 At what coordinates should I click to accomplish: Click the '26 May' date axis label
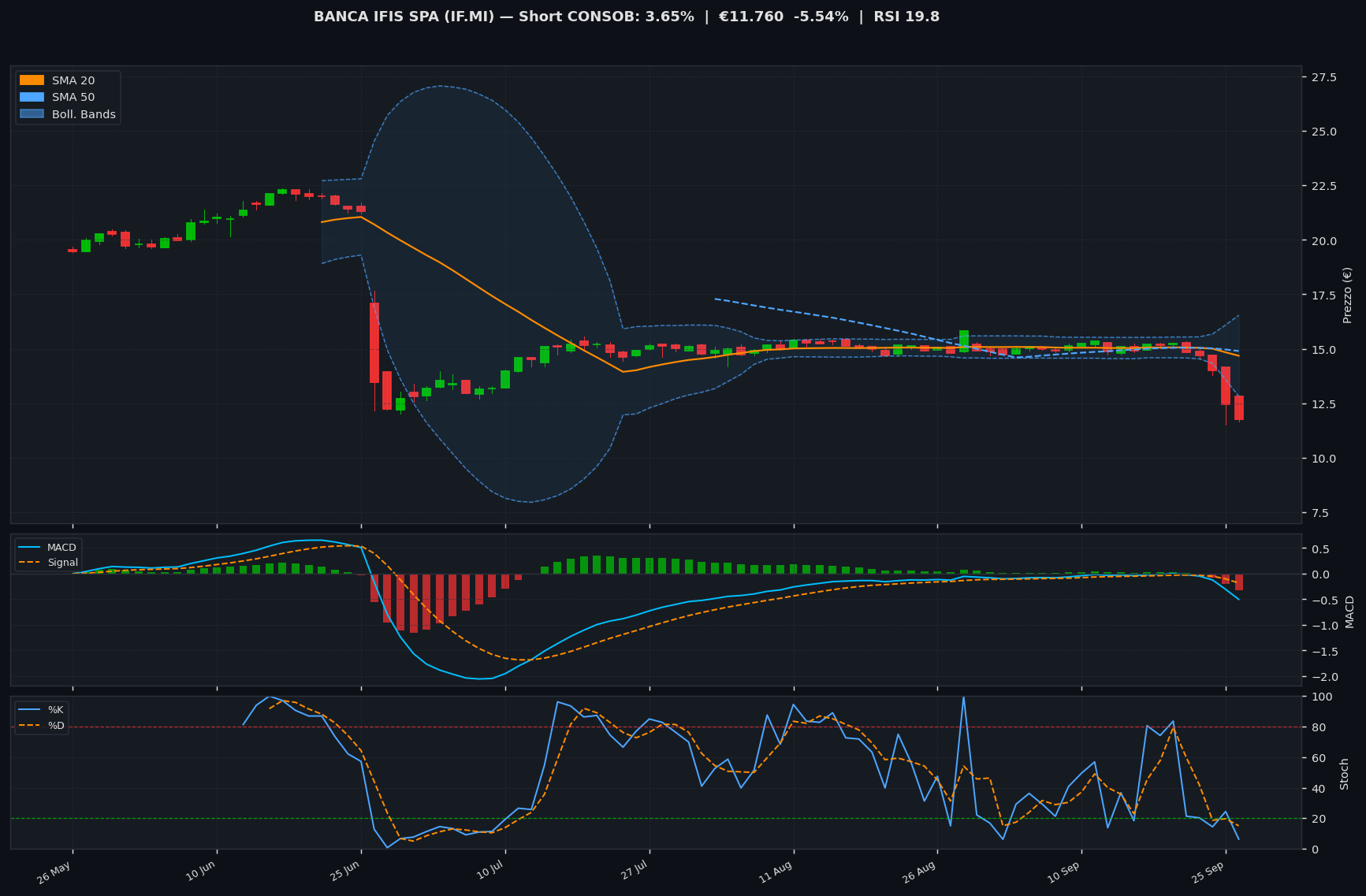pos(54,872)
